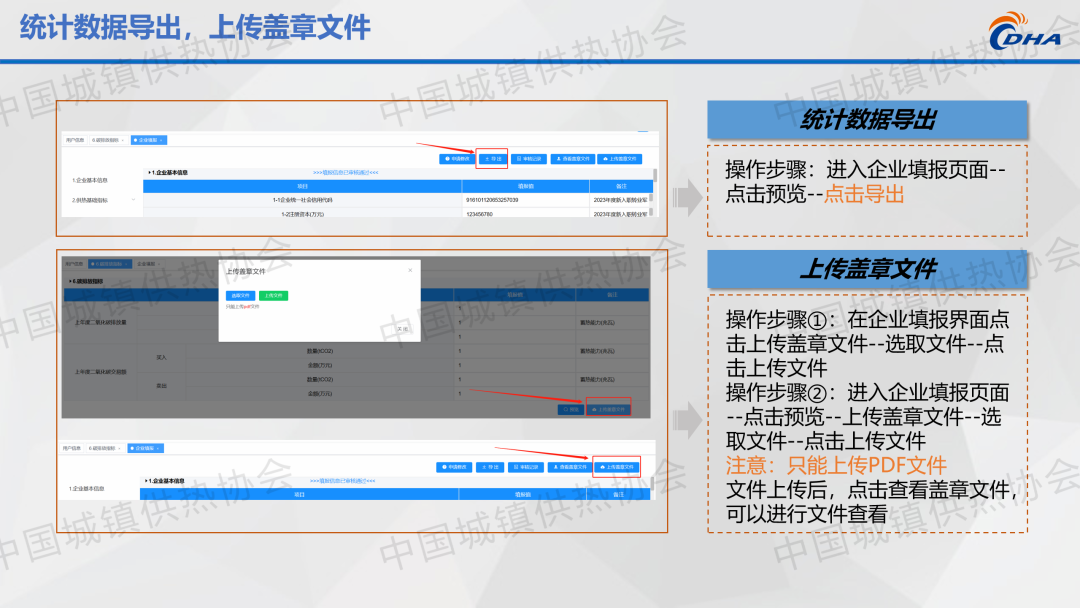Click the blue 选取文件 button in dialog
This screenshot has height=608, width=1080.
(x=240, y=296)
